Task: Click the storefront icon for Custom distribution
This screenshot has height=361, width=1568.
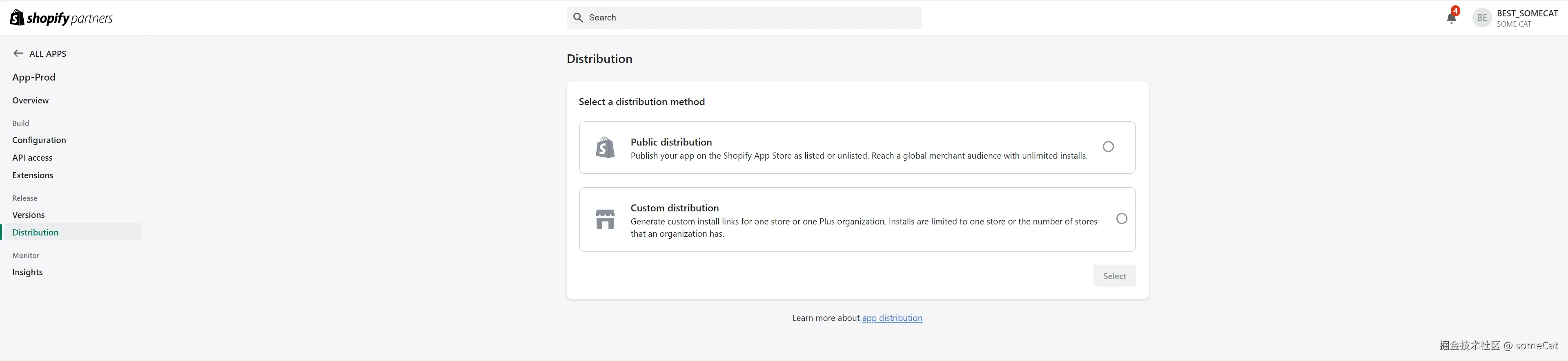Action: tap(605, 220)
